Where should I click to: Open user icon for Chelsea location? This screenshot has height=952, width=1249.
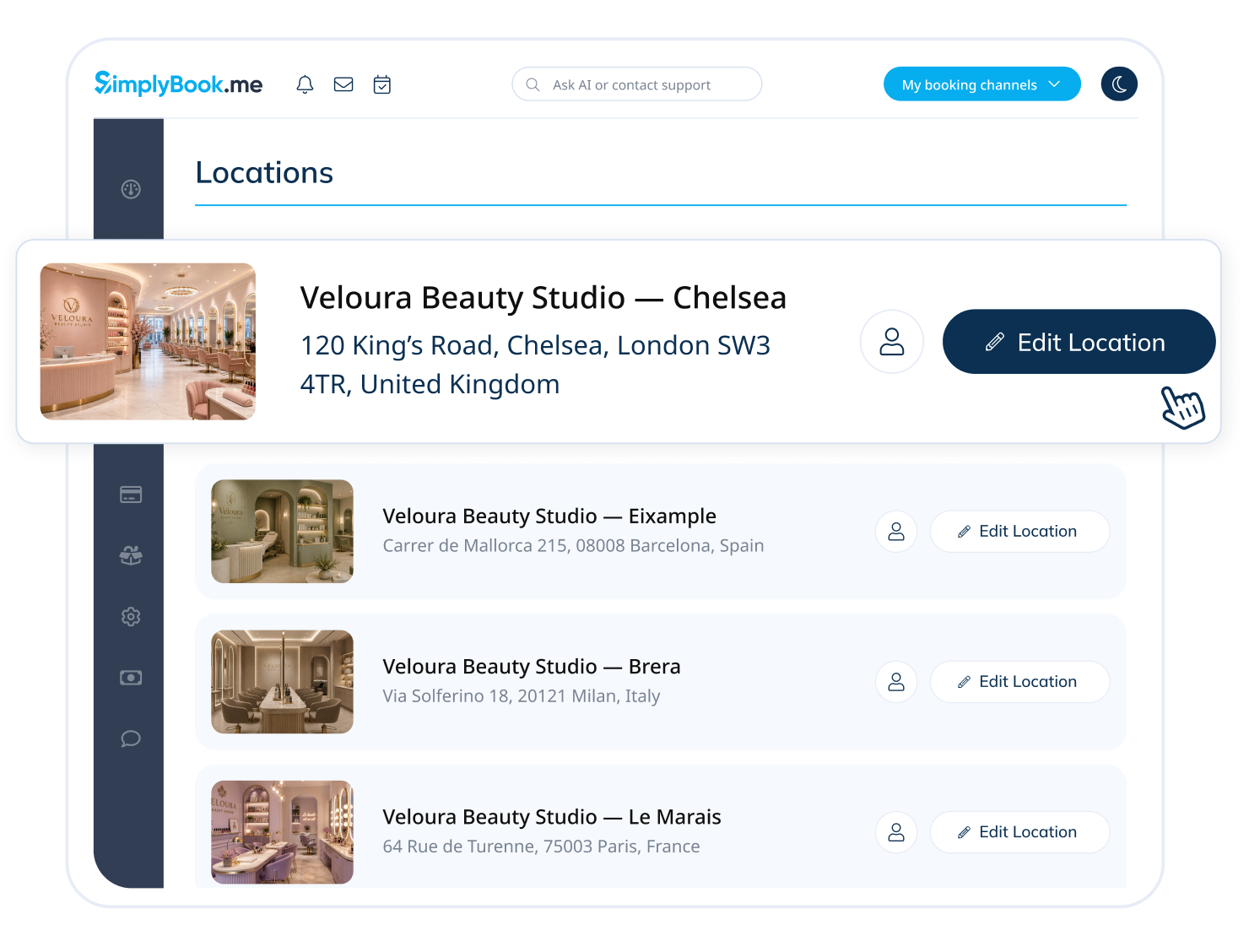tap(892, 342)
